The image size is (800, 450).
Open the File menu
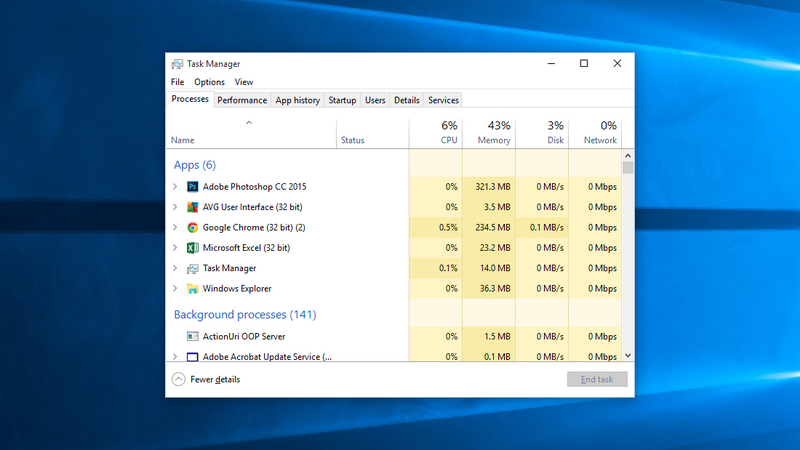pyautogui.click(x=178, y=82)
